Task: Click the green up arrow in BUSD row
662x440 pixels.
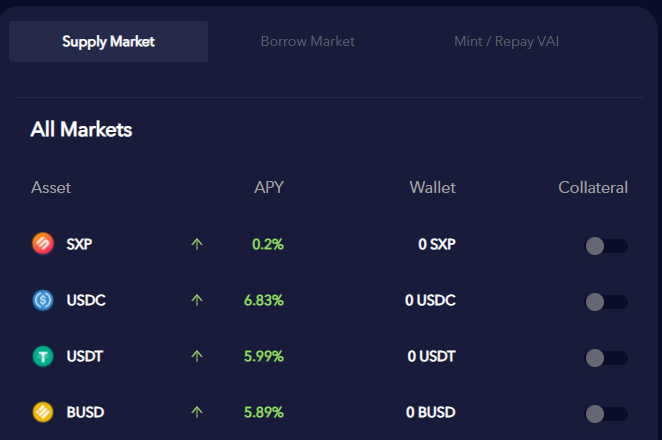Action: point(197,412)
